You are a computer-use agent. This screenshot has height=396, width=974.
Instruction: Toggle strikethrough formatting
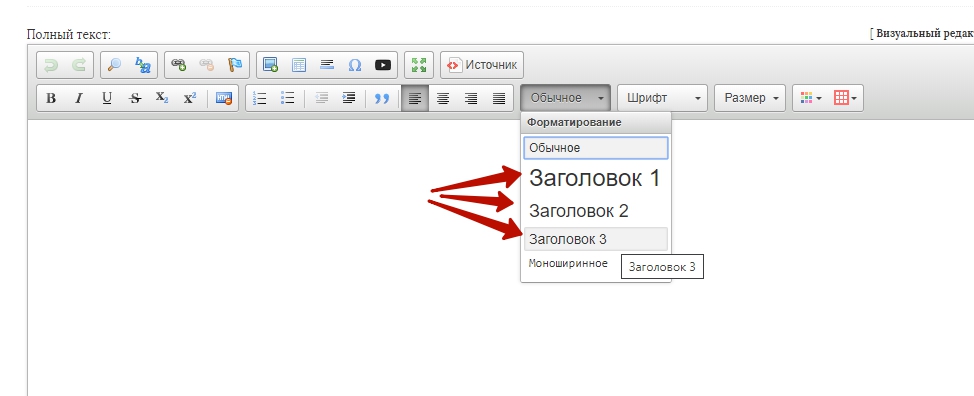pos(135,98)
